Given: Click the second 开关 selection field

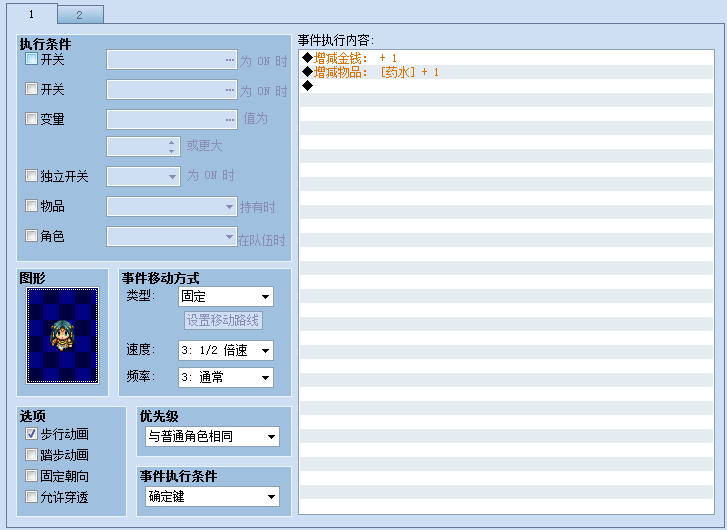Looking at the screenshot, I should point(172,89).
